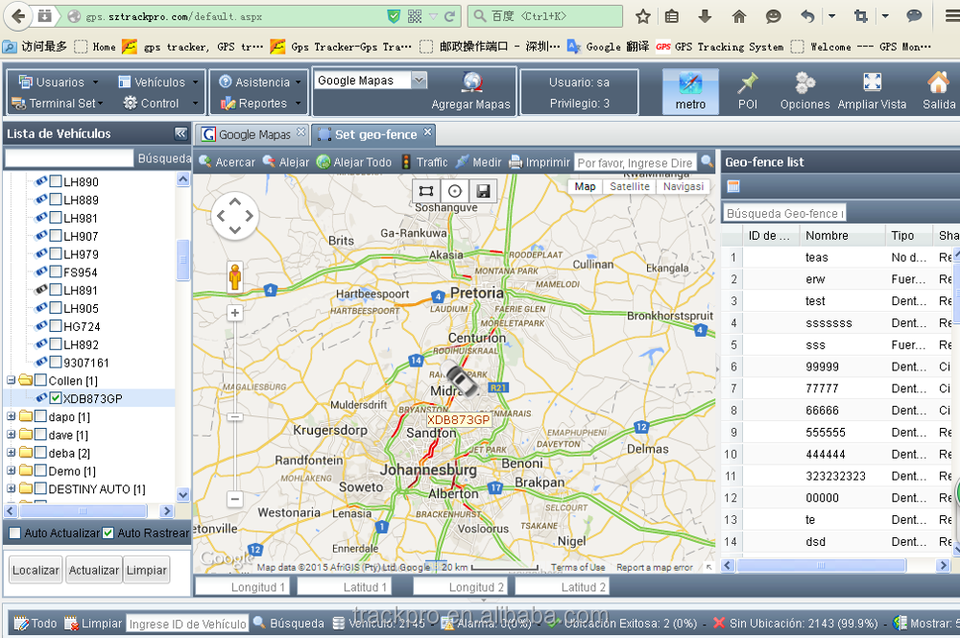Switch map to Satellite view
The height and width of the screenshot is (638, 960).
click(629, 187)
